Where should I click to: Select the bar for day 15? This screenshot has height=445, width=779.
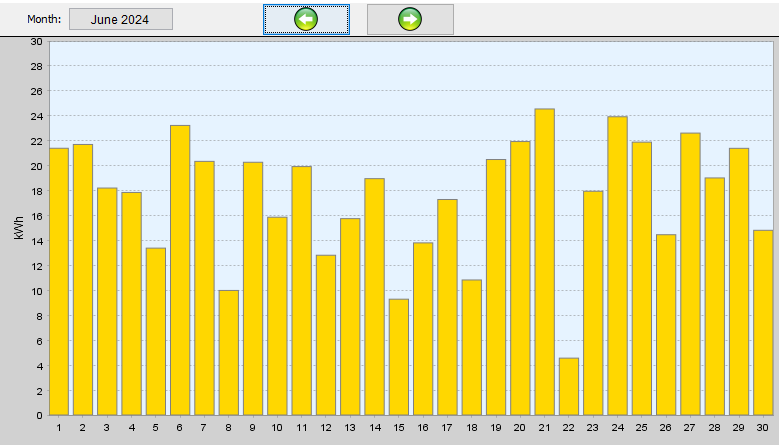coord(399,357)
